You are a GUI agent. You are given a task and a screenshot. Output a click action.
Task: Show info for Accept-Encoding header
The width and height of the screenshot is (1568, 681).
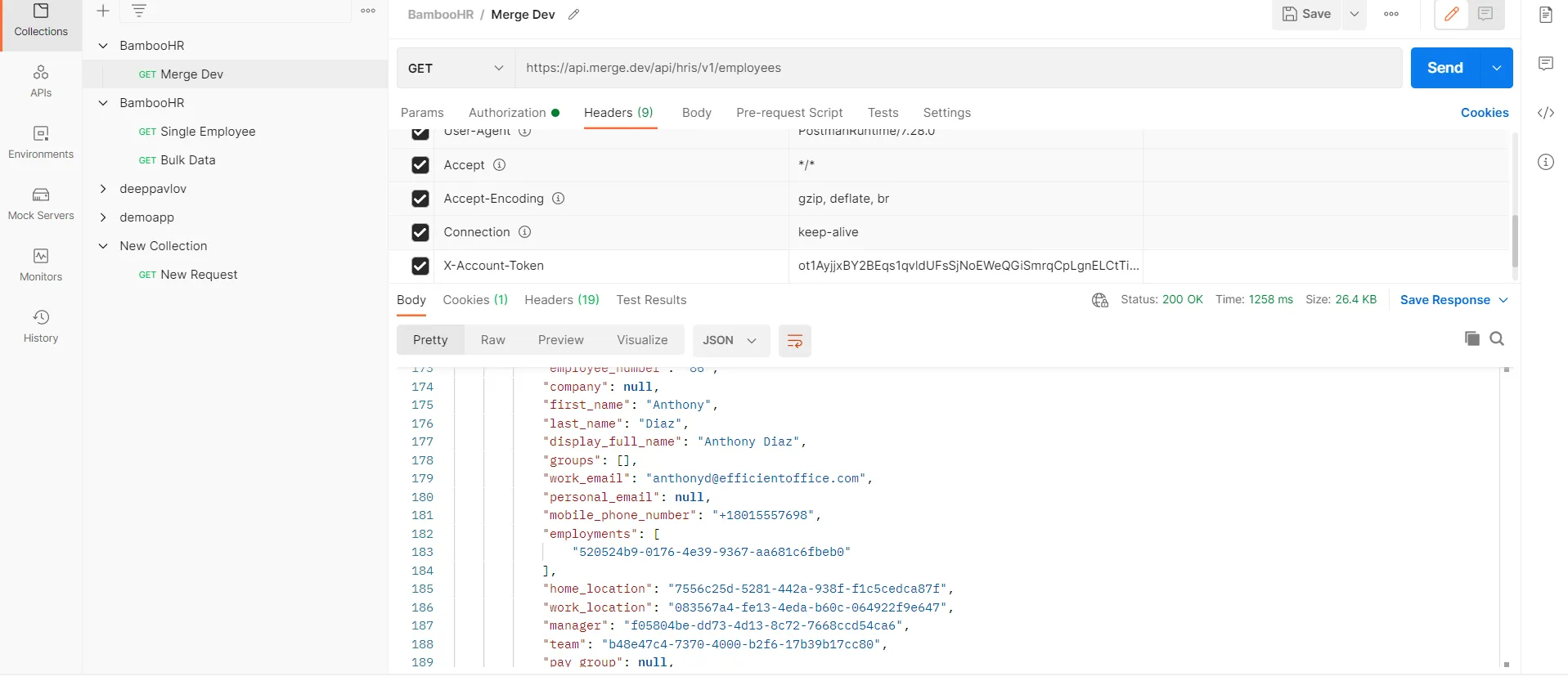point(558,199)
